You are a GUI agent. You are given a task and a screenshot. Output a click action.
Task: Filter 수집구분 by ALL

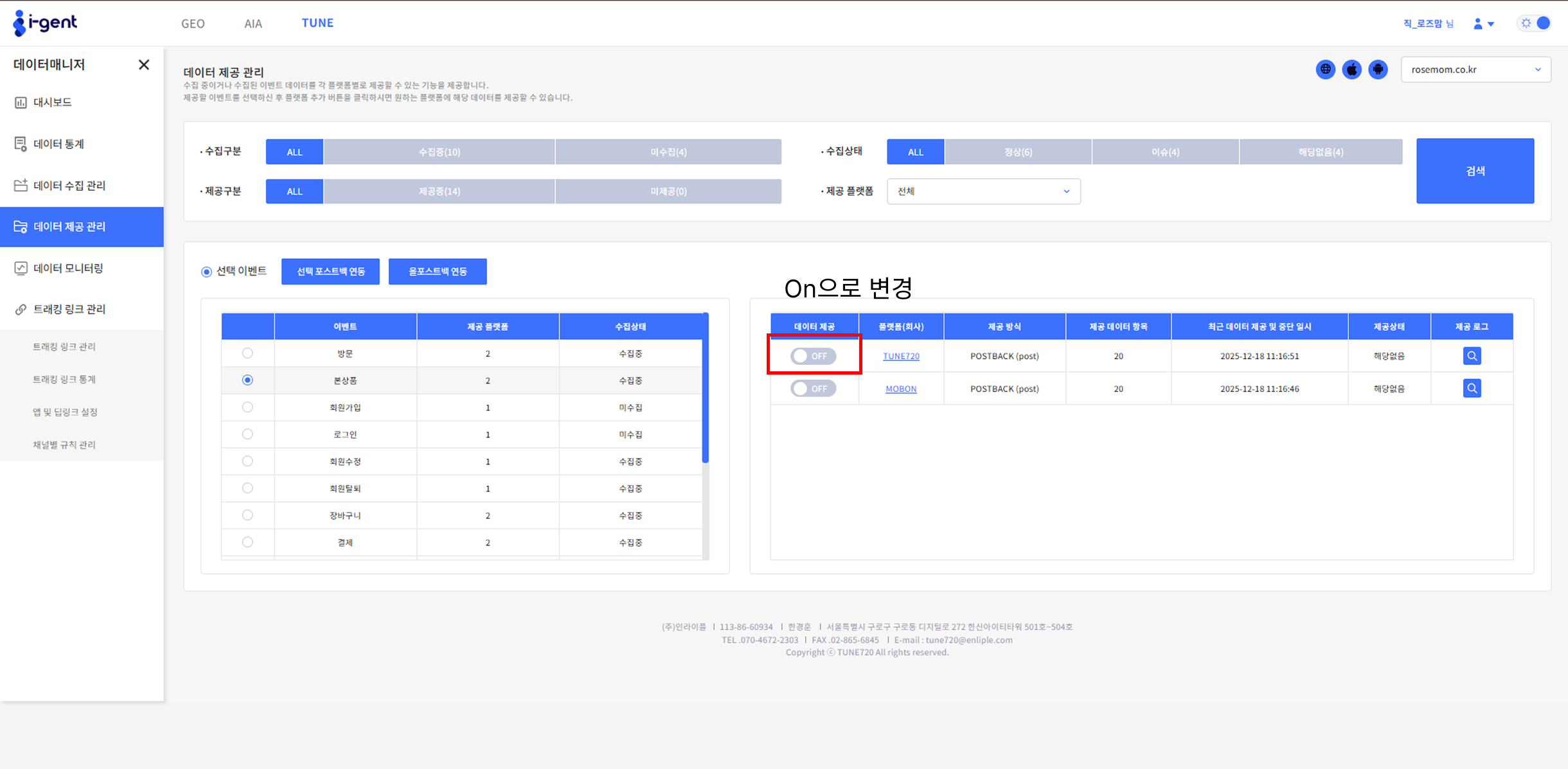click(294, 152)
